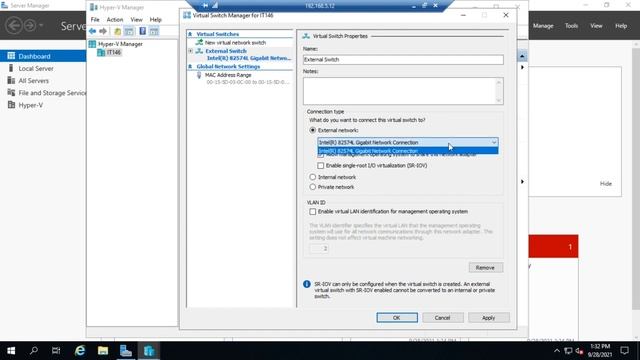
Task: Open Manage menu in Server Manager
Action: coord(543,26)
